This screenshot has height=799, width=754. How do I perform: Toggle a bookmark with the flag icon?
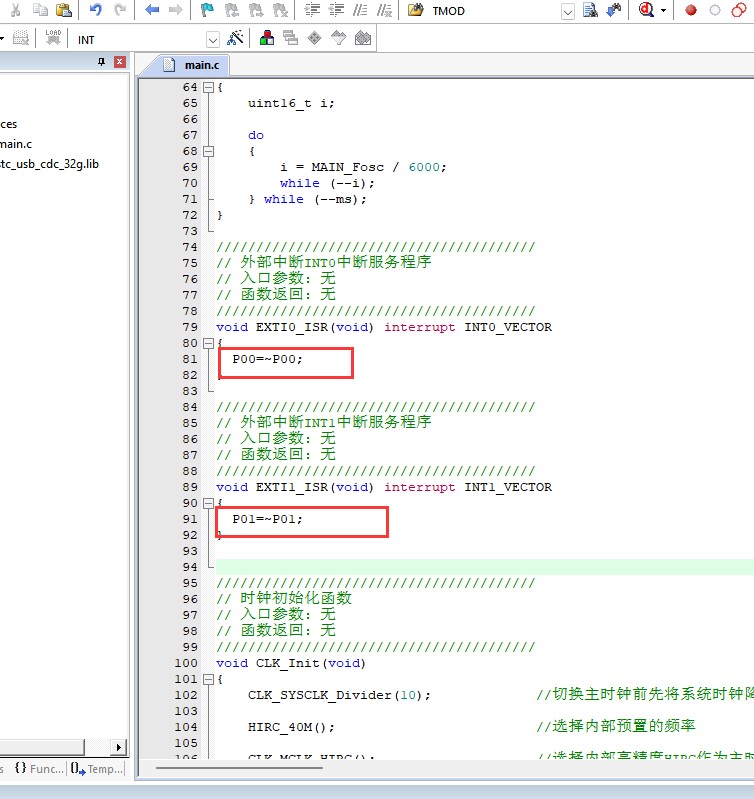[x=207, y=10]
